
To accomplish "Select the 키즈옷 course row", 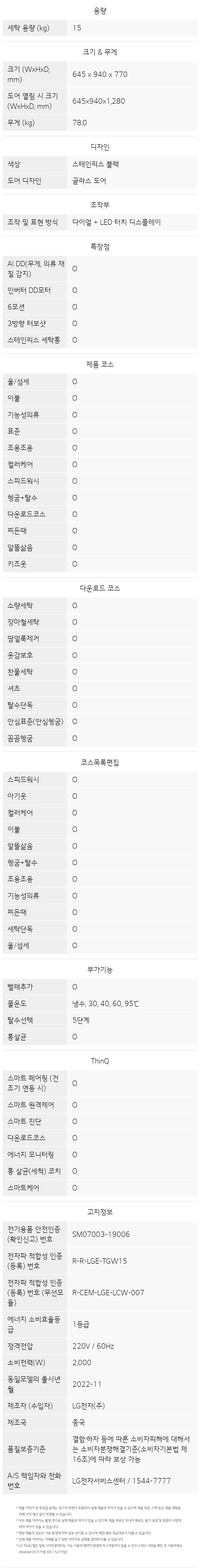I will (x=100, y=564).
